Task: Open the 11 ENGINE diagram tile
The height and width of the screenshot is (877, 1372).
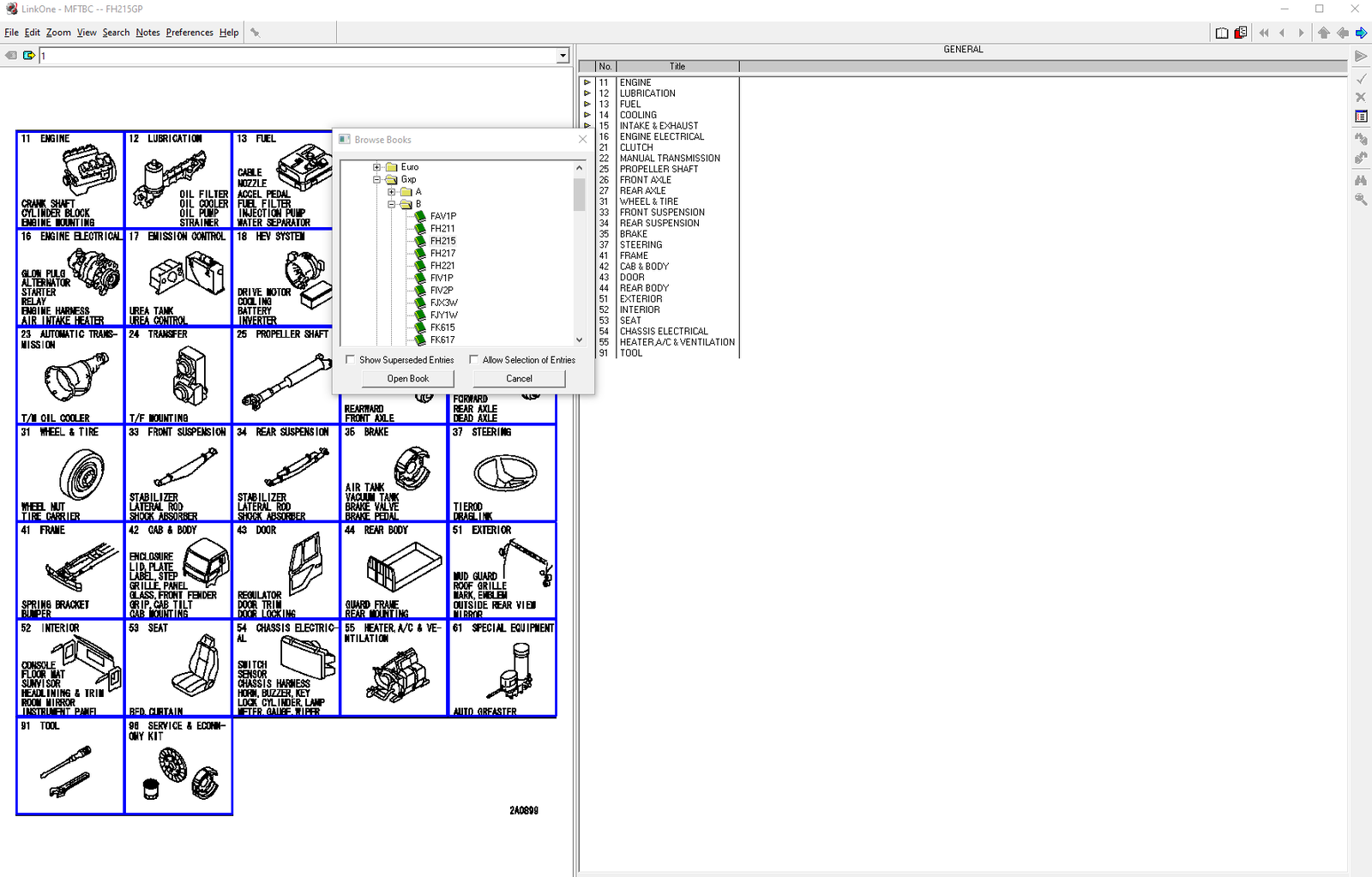Action: pyautogui.click(x=70, y=180)
